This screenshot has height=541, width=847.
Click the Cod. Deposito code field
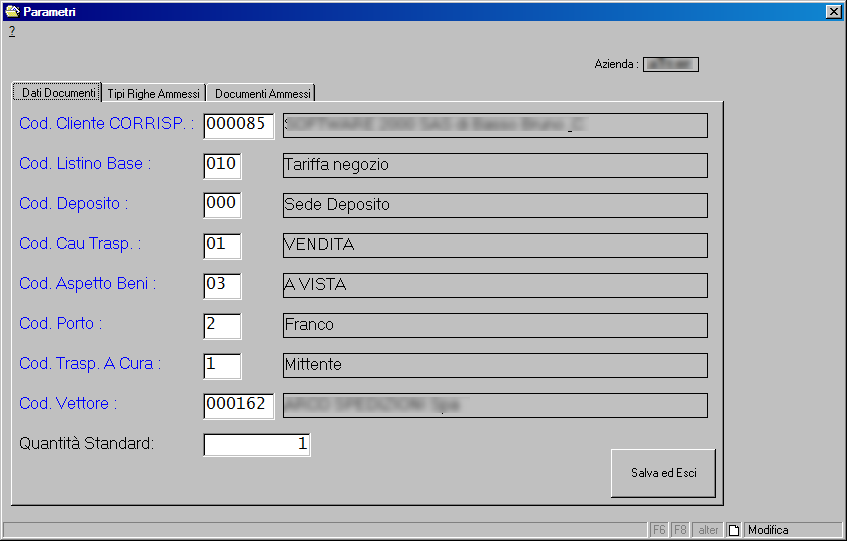click(x=222, y=205)
